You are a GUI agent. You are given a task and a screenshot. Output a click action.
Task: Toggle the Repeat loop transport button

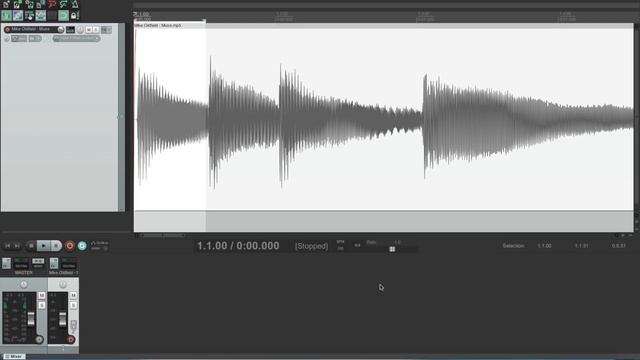coord(82,246)
